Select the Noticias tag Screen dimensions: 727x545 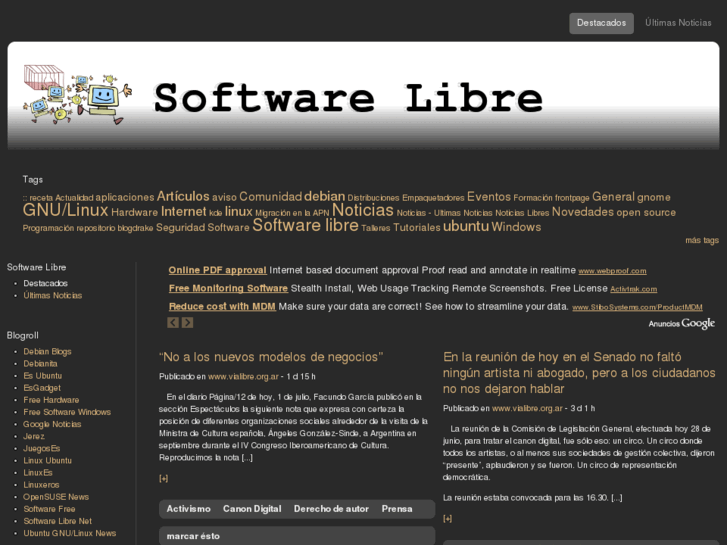coord(363,210)
